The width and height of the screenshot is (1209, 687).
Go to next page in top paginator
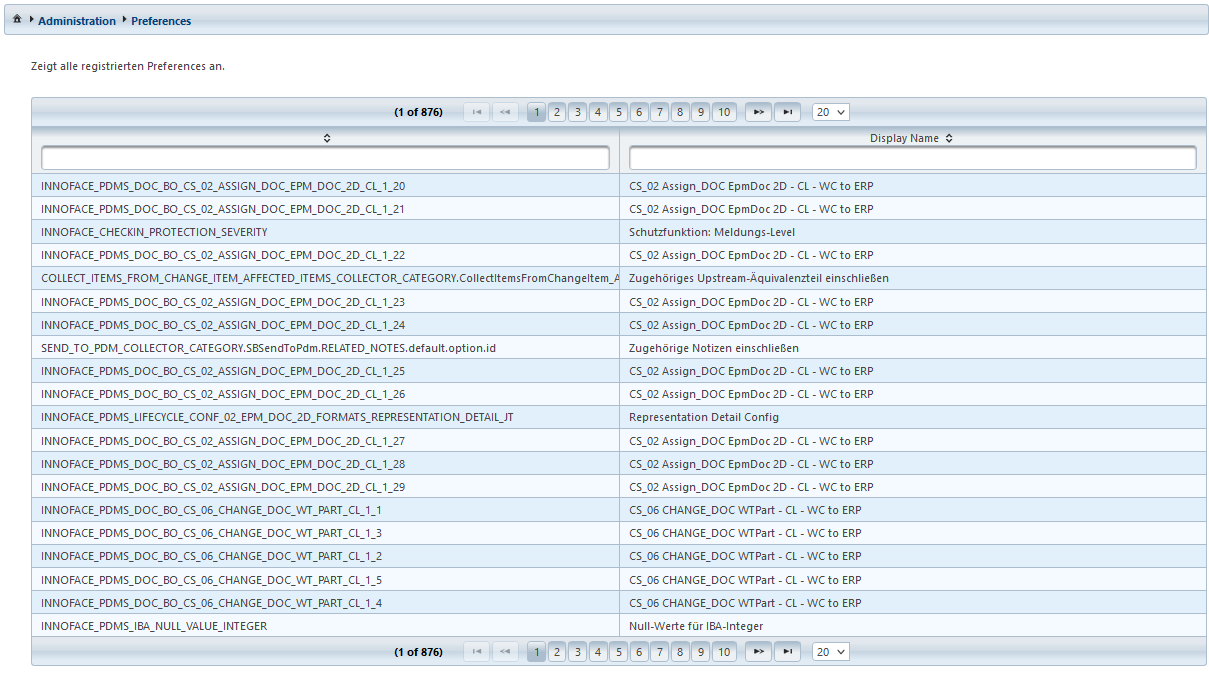click(759, 112)
